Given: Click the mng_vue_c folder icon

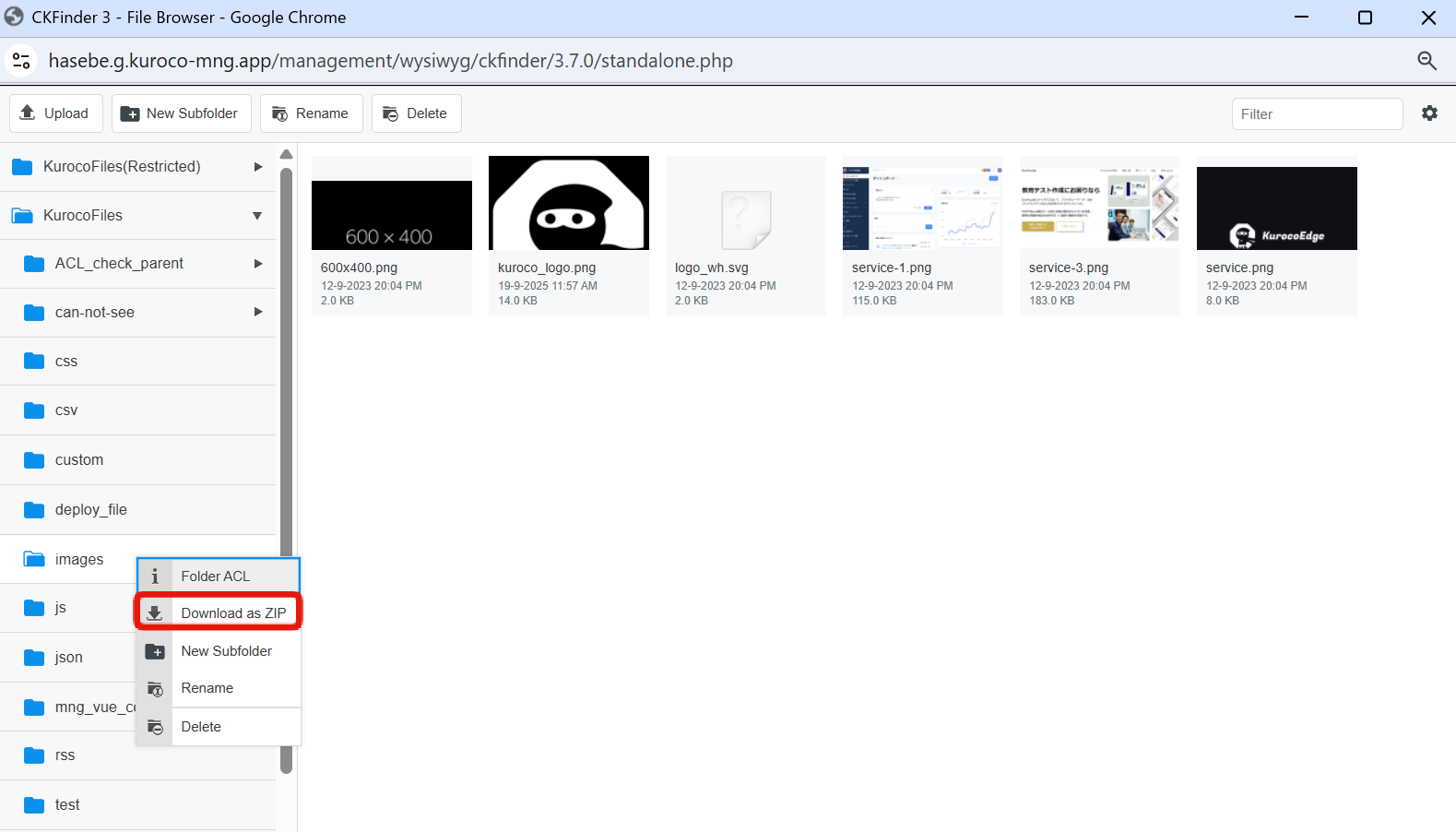Looking at the screenshot, I should (34, 707).
